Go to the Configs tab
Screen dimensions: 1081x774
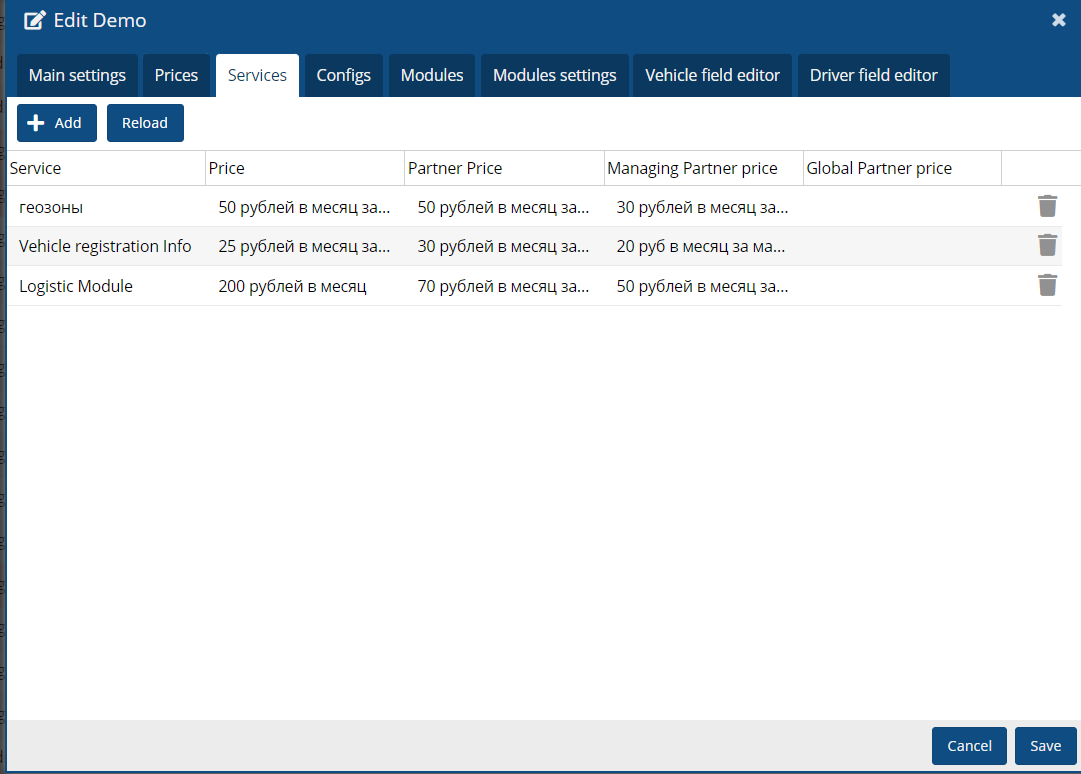[343, 76]
